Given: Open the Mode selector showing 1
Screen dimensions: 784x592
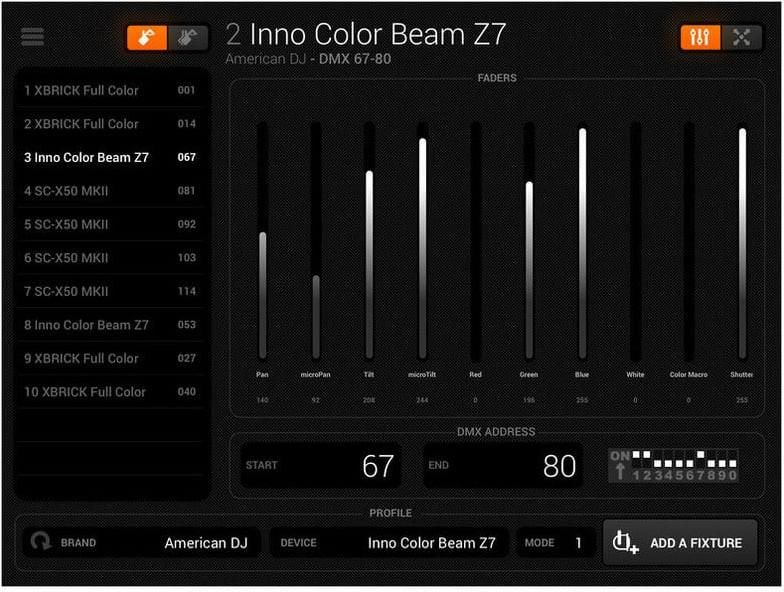Looking at the screenshot, I should [x=556, y=542].
